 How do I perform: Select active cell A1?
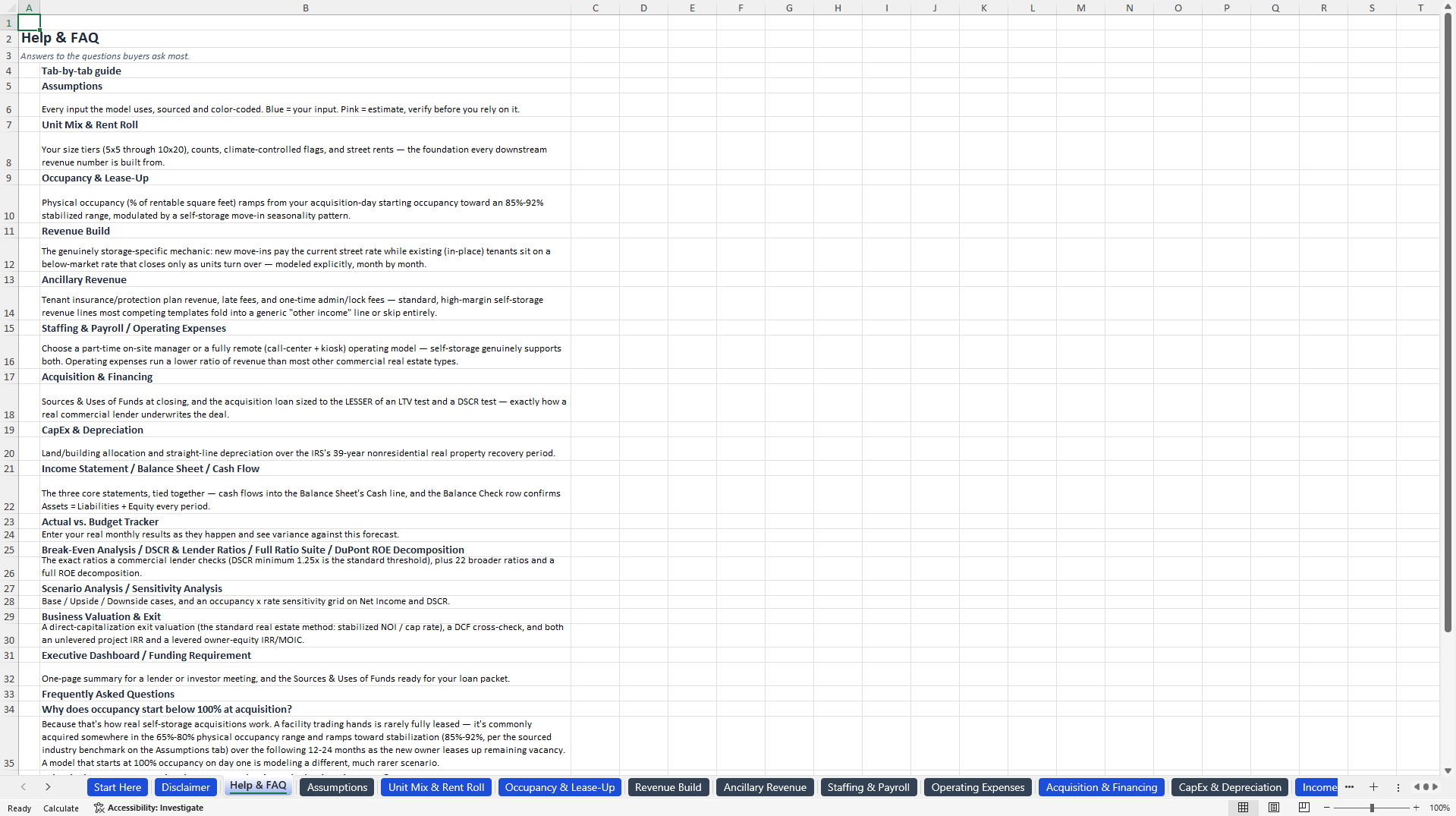[x=29, y=23]
